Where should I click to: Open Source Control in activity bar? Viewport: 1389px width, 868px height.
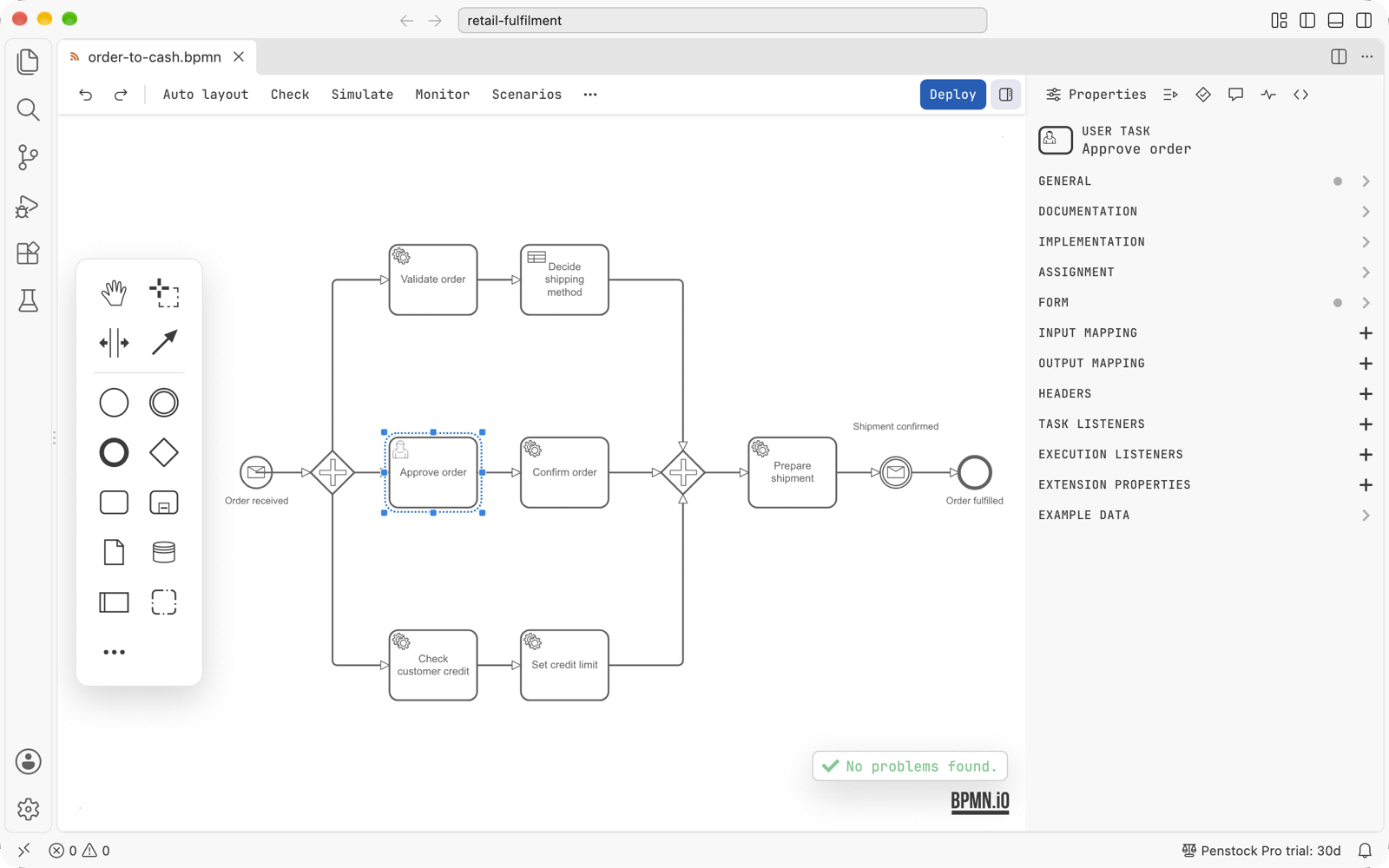point(29,157)
